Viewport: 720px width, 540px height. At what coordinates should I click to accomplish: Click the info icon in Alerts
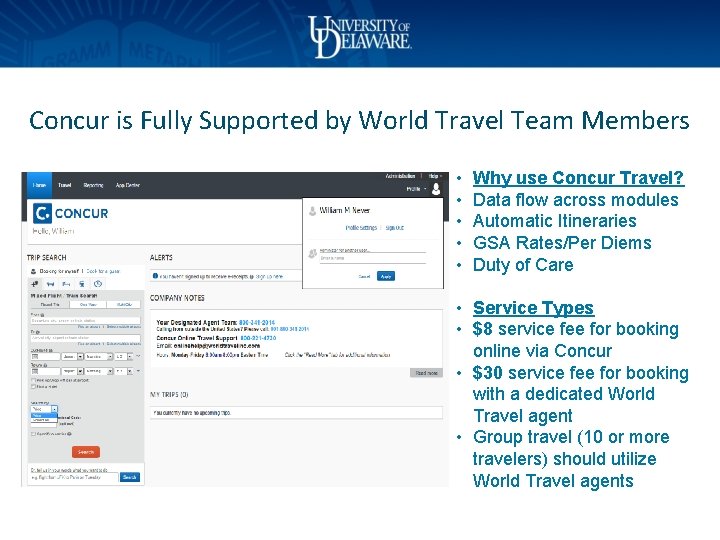[155, 276]
